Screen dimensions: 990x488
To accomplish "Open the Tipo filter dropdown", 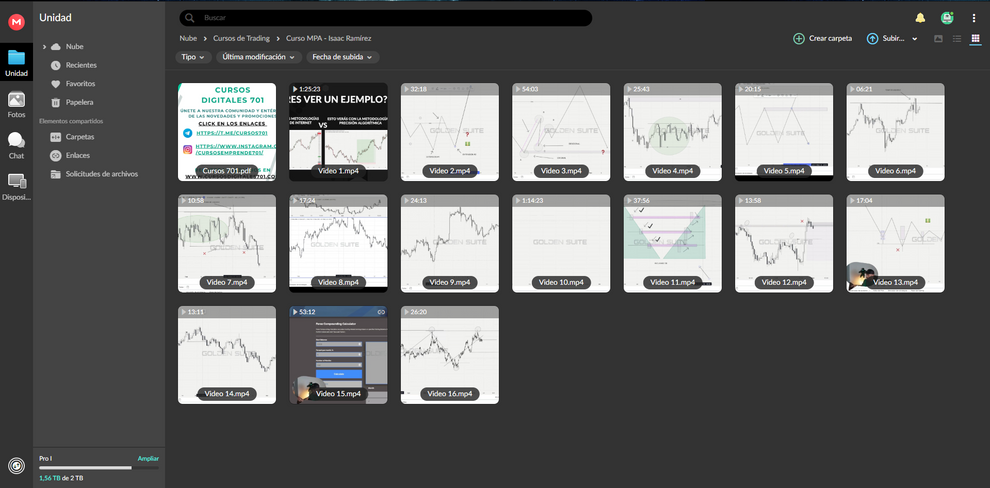I will (x=194, y=57).
